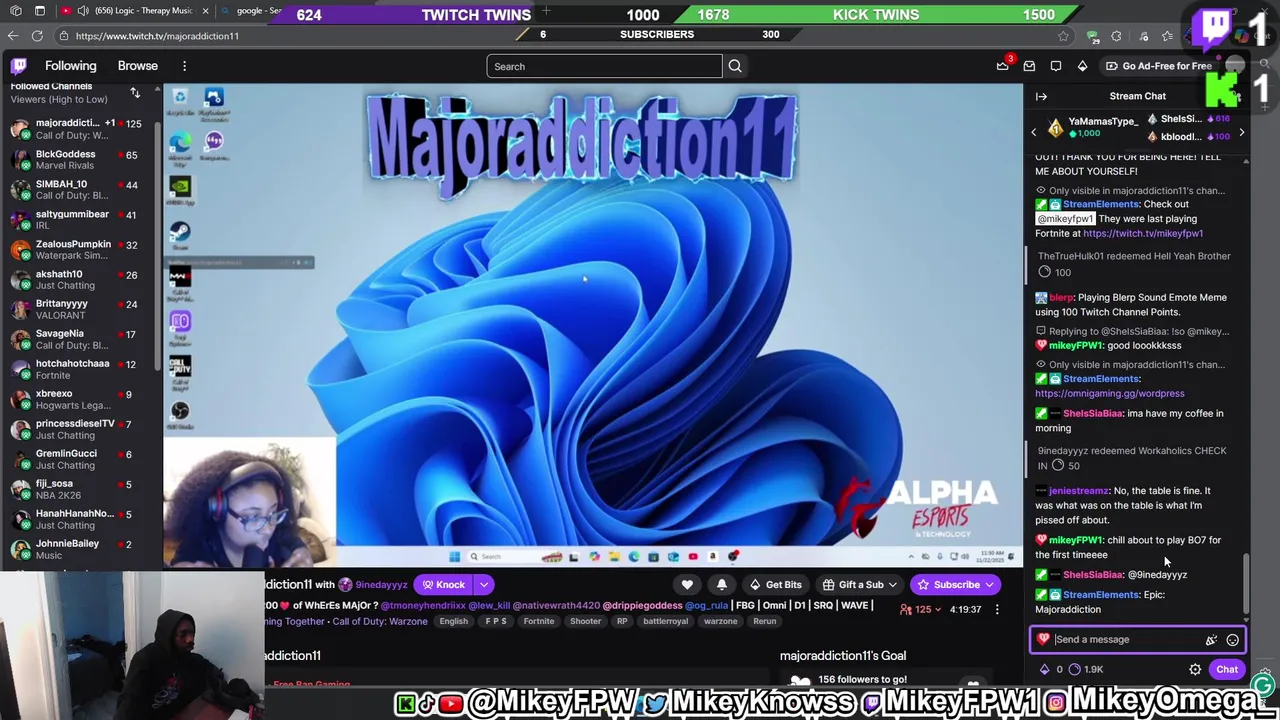Click browser back arrow
Image resolution: width=1280 pixels, height=720 pixels.
click(13, 36)
